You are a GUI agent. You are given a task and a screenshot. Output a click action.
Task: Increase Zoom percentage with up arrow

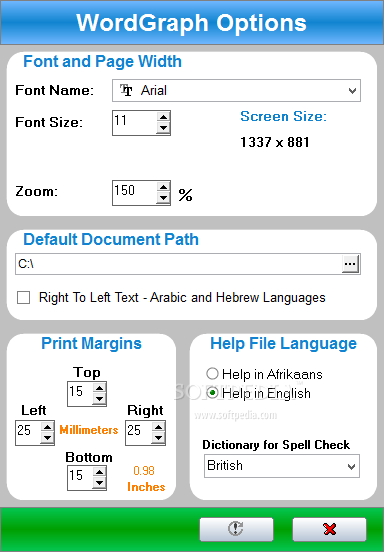click(x=163, y=187)
